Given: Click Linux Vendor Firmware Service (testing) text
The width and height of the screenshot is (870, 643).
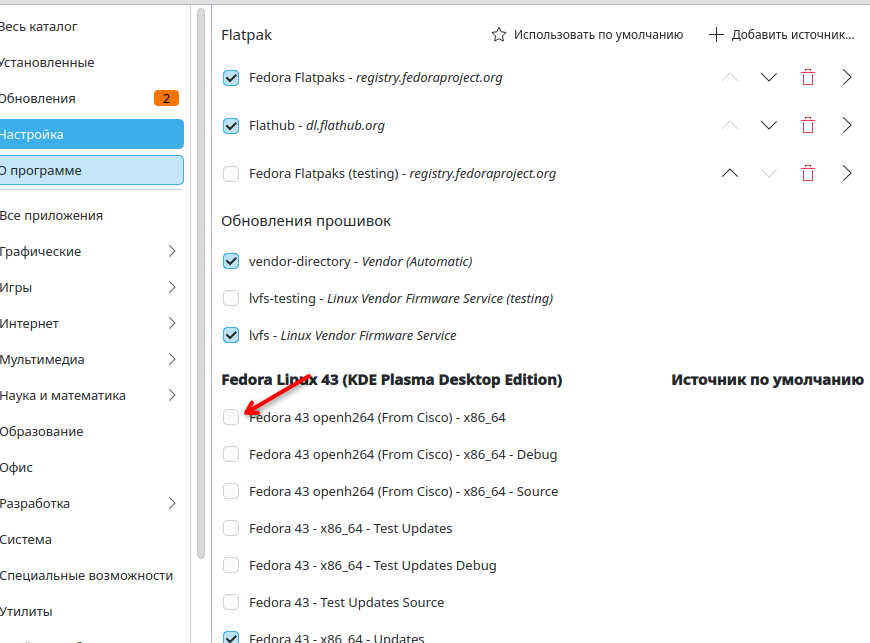Looking at the screenshot, I should tap(440, 298).
